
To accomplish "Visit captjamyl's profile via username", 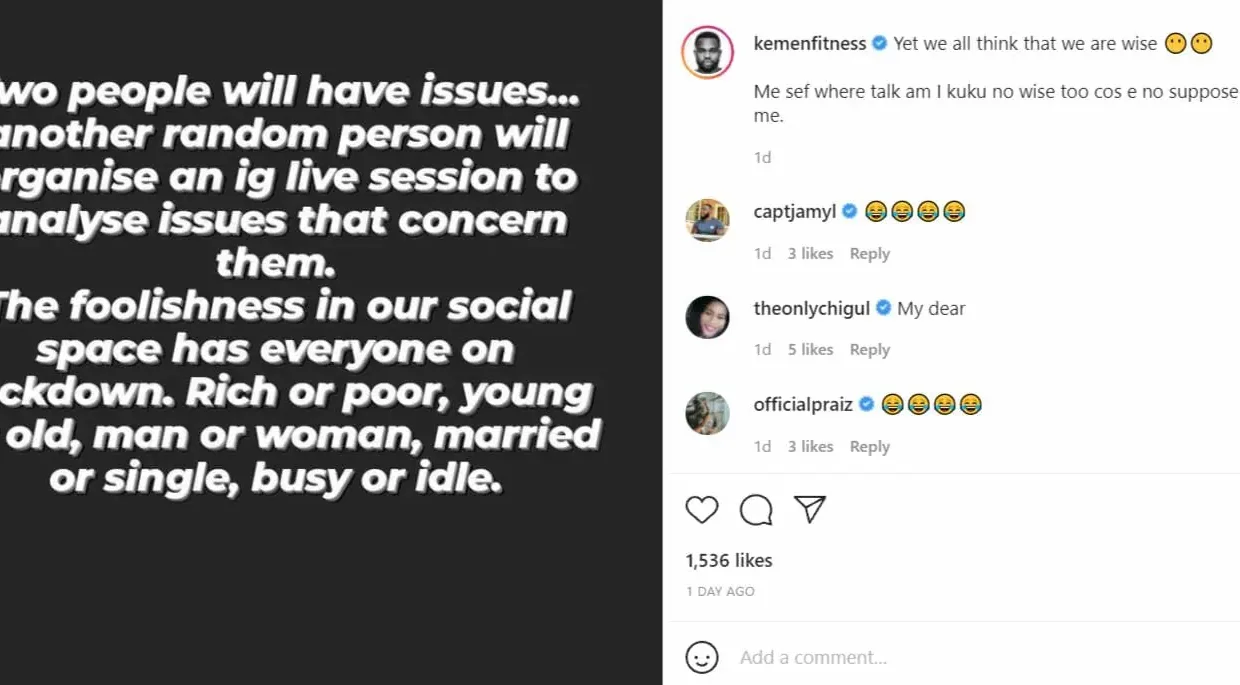I will coord(796,211).
